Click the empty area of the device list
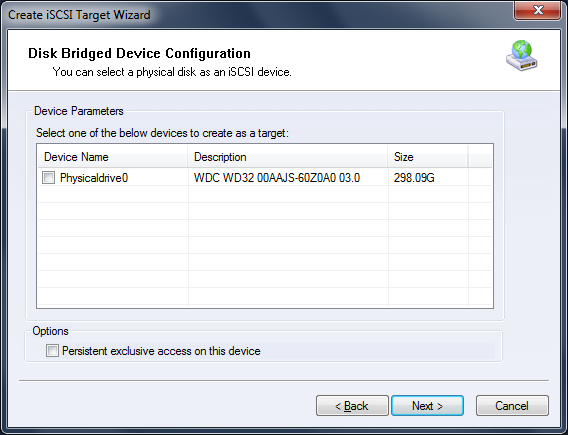The width and height of the screenshot is (568, 435). tap(265, 246)
